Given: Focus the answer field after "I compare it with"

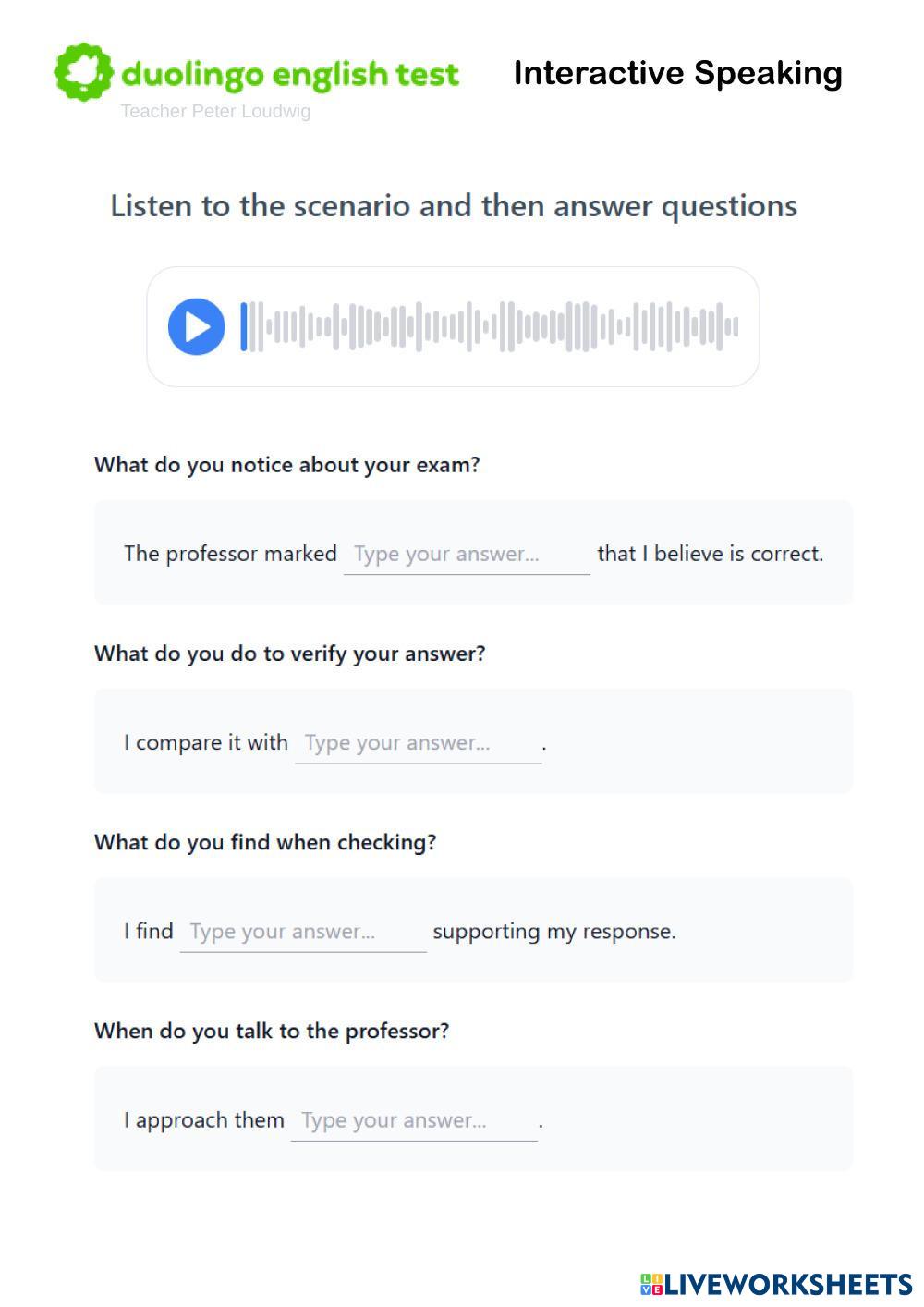Looking at the screenshot, I should (418, 743).
